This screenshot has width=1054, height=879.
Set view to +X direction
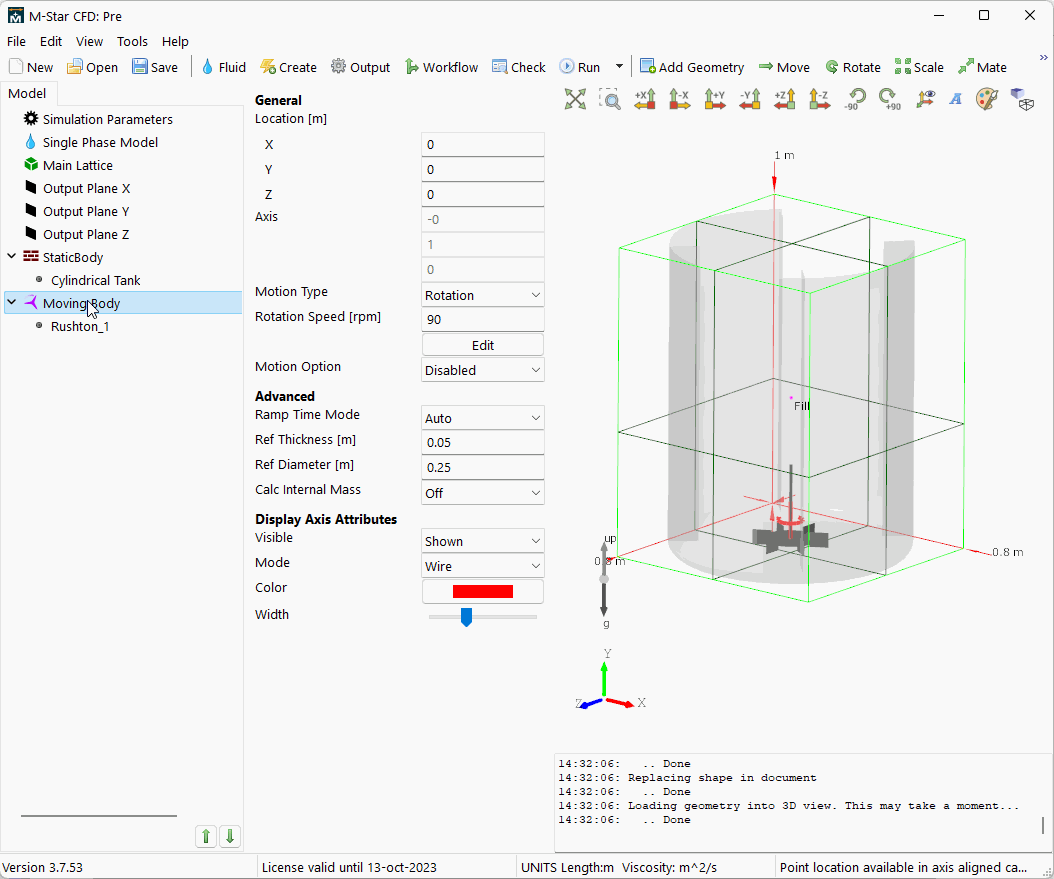[645, 99]
